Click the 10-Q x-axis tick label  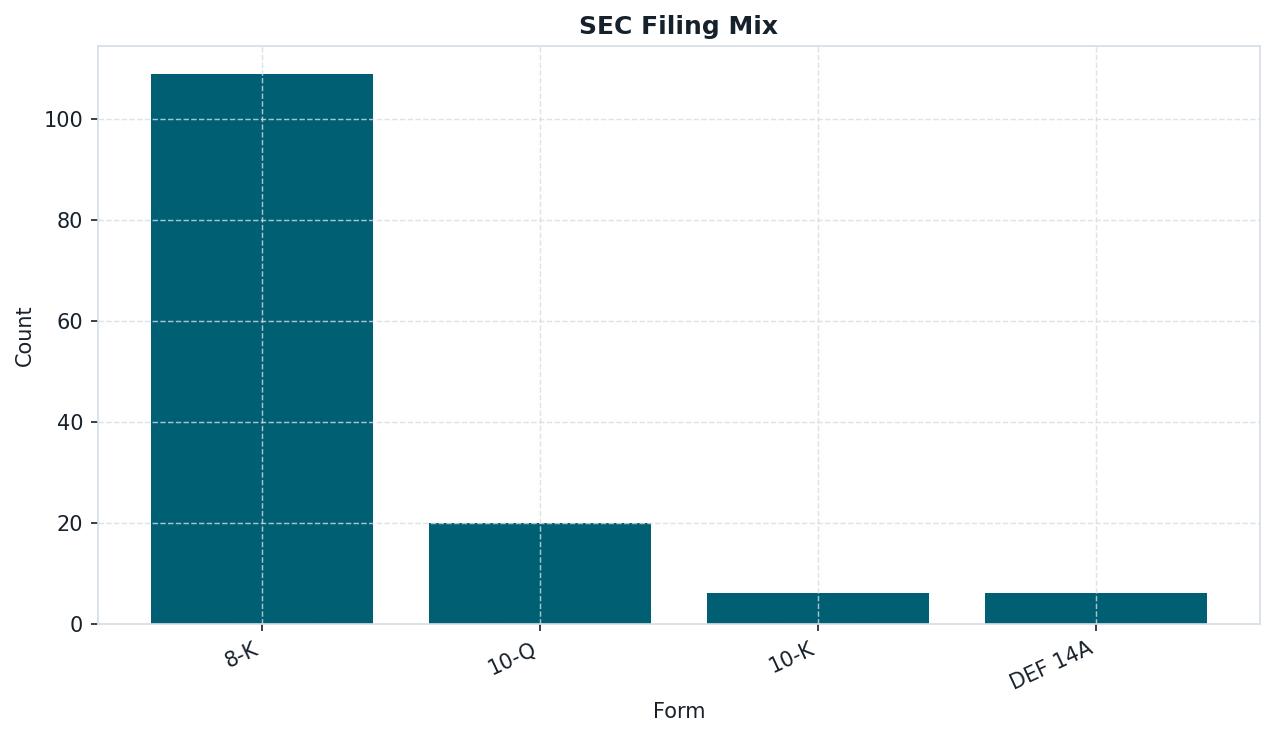pos(512,662)
